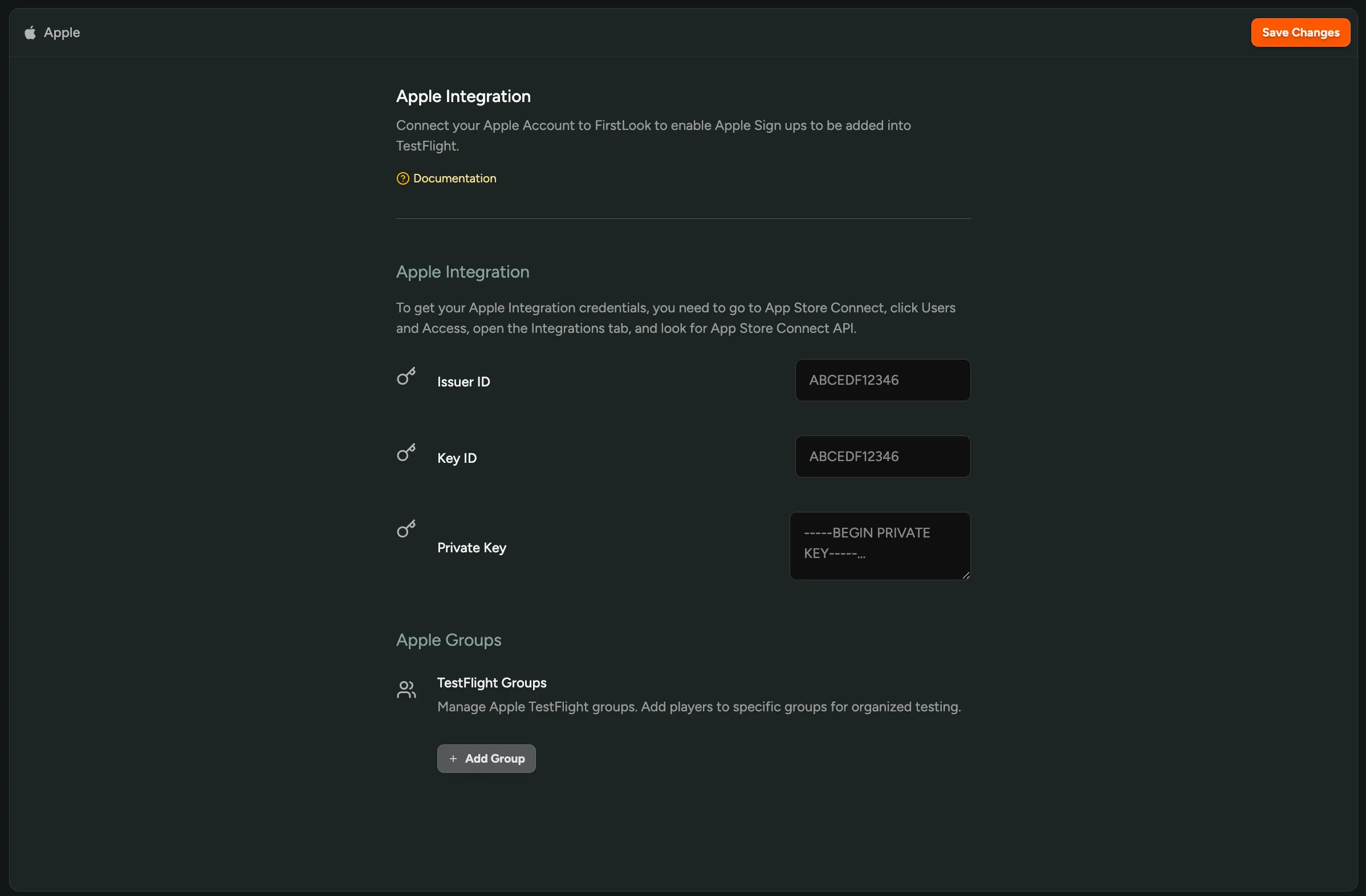Click the resize handle on the Private Key box
The height and width of the screenshot is (896, 1366).
965,576
